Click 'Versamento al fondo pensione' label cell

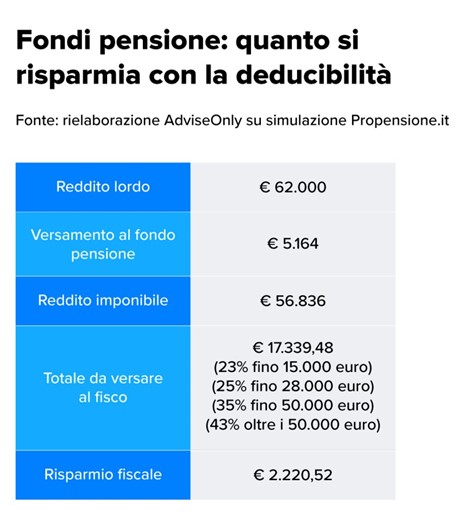(x=103, y=244)
